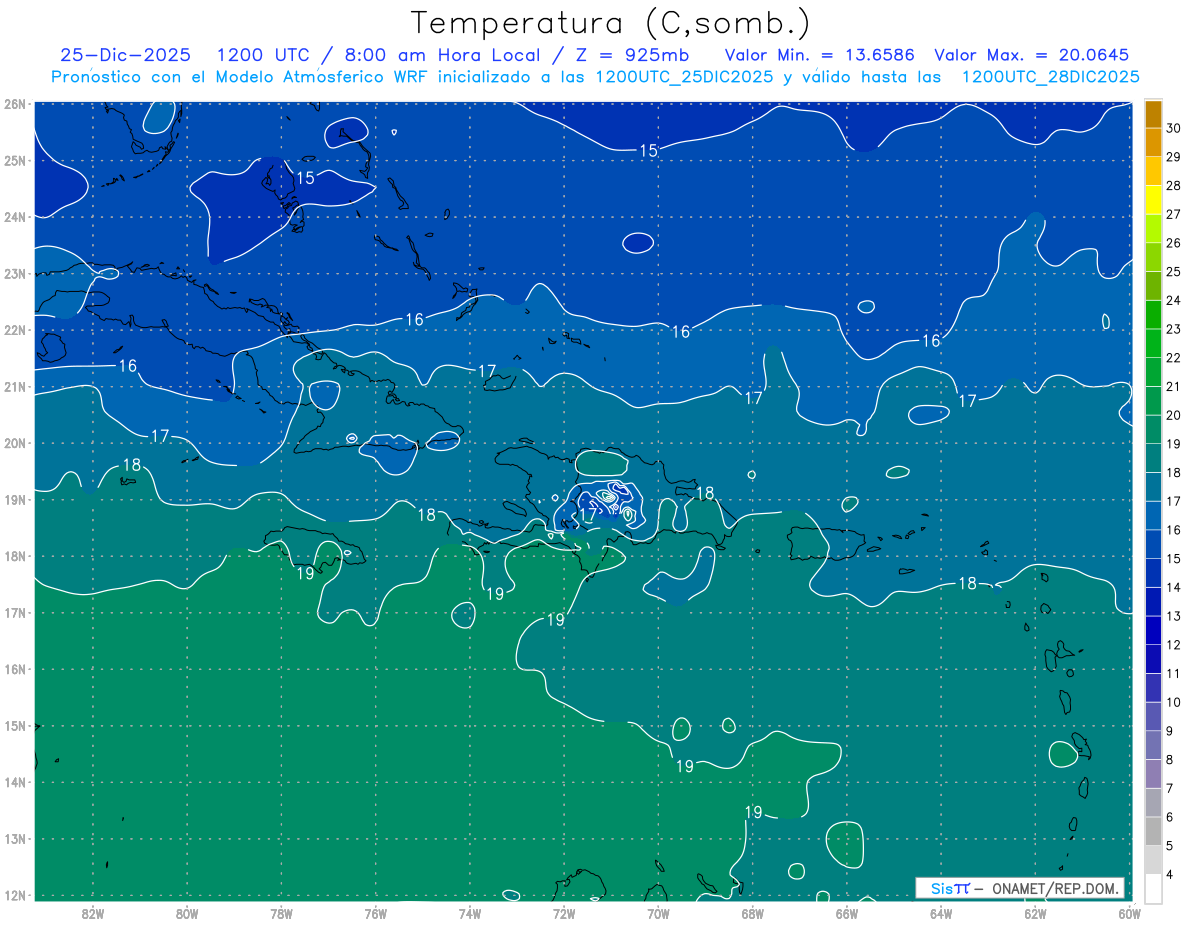1200x927 pixels.
Task: Click the '74W' longitude label
Action: tap(469, 912)
